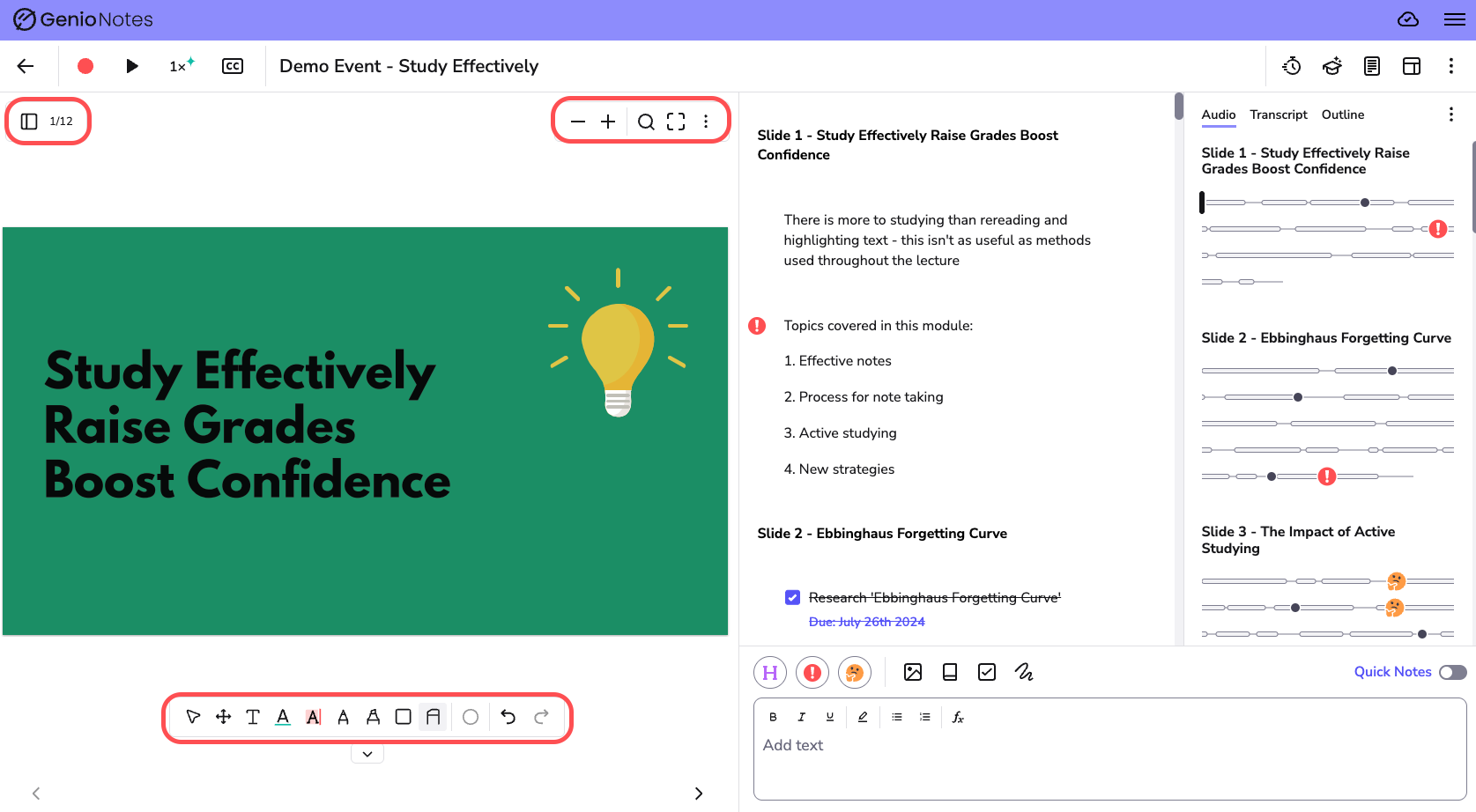Collapse the annotation toolbar with the chevron
The width and height of the screenshot is (1476, 812).
pos(367,755)
